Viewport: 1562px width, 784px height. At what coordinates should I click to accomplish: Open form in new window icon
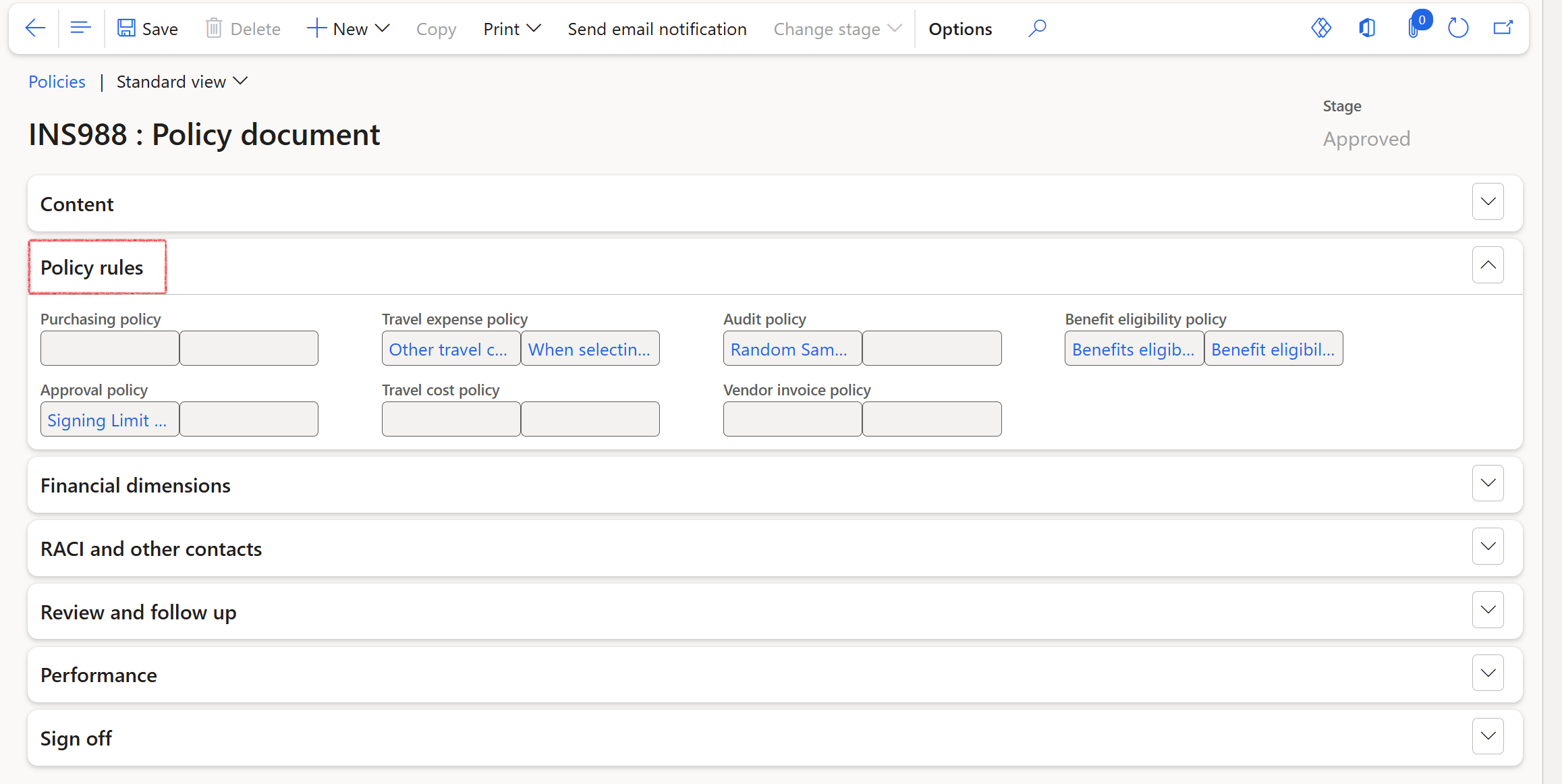point(1503,28)
